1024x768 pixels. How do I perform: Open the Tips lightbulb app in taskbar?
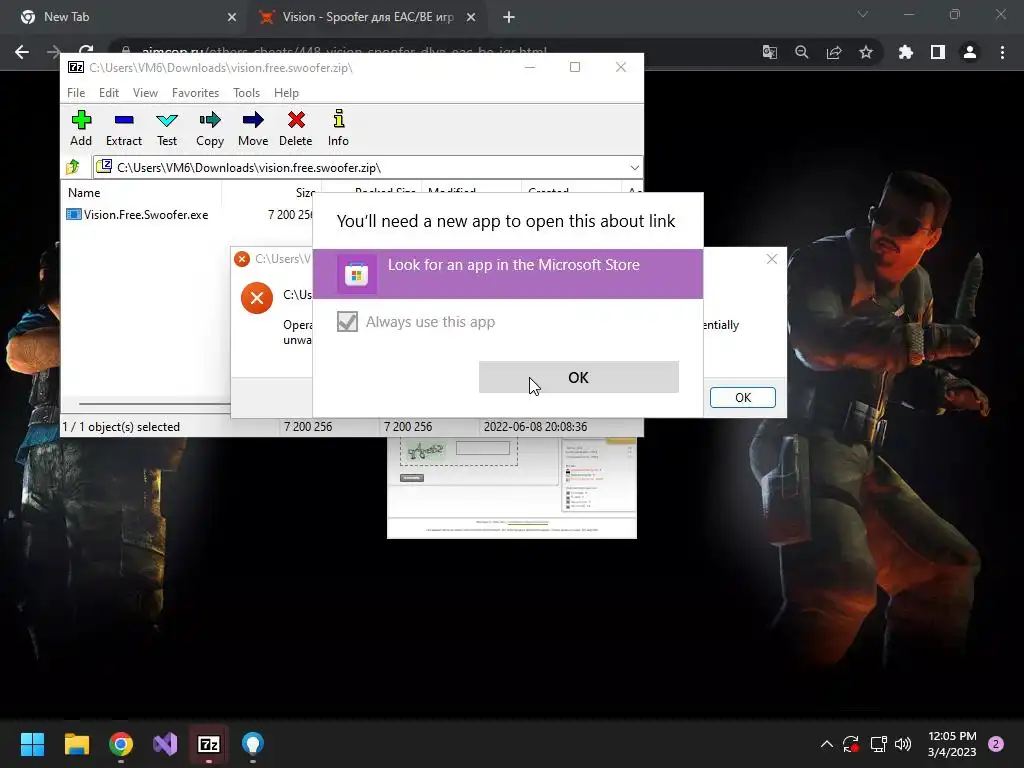[253, 744]
